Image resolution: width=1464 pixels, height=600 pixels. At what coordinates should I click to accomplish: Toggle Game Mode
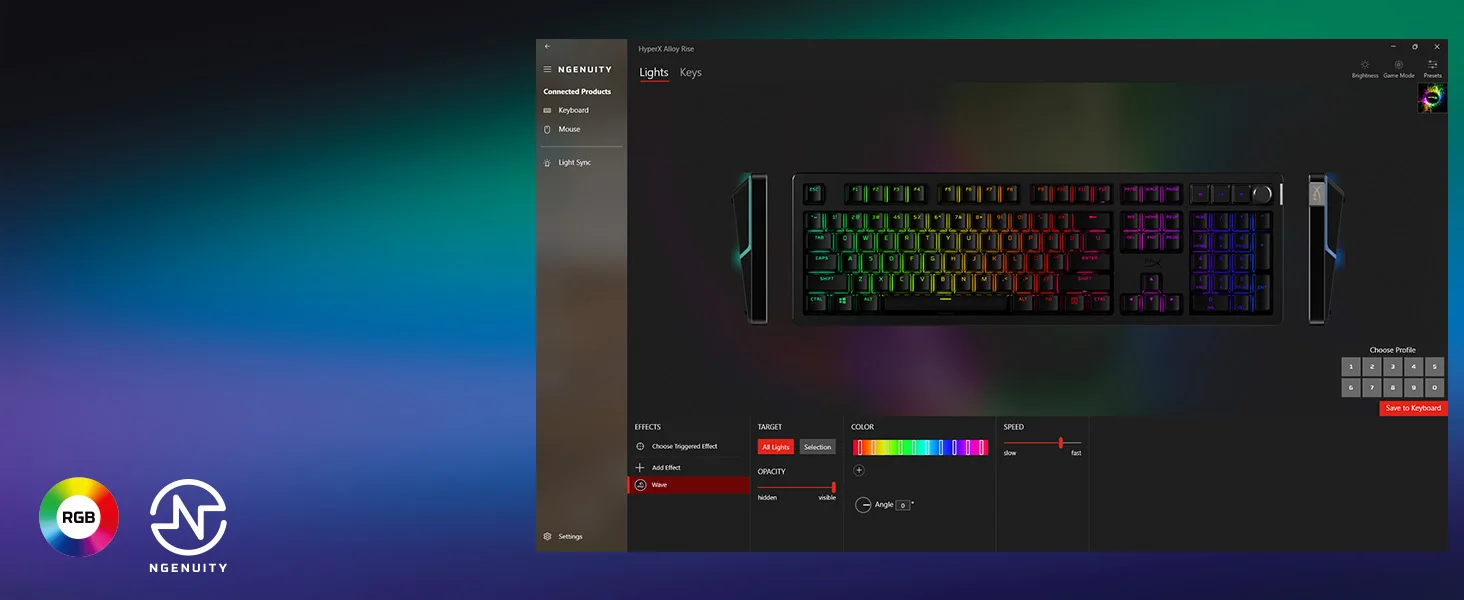click(x=1399, y=68)
